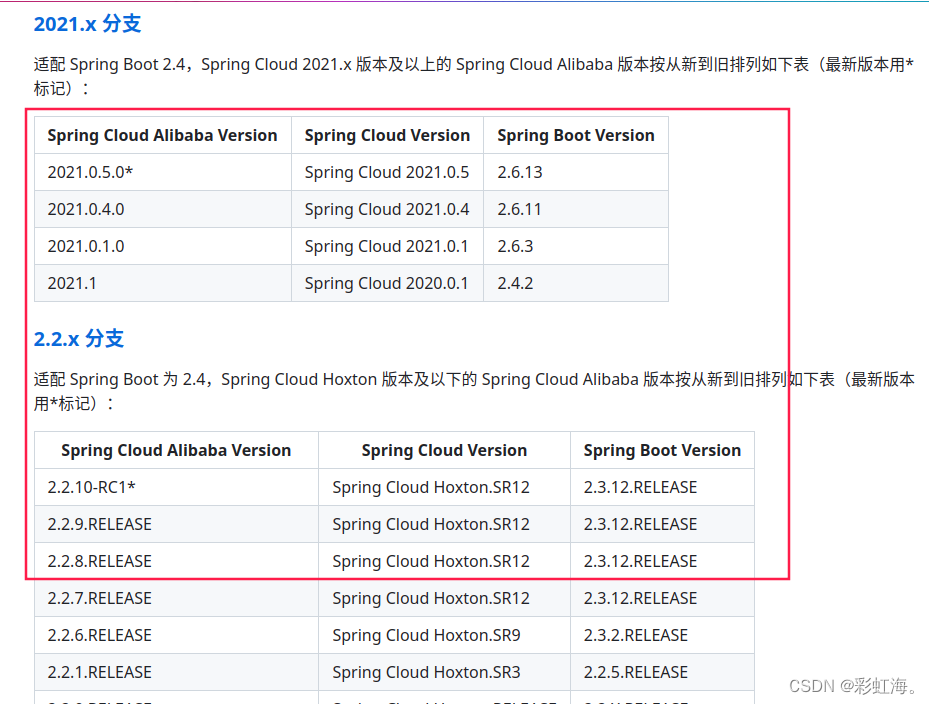Select cell "2.2.10-RC1*"

point(177,487)
